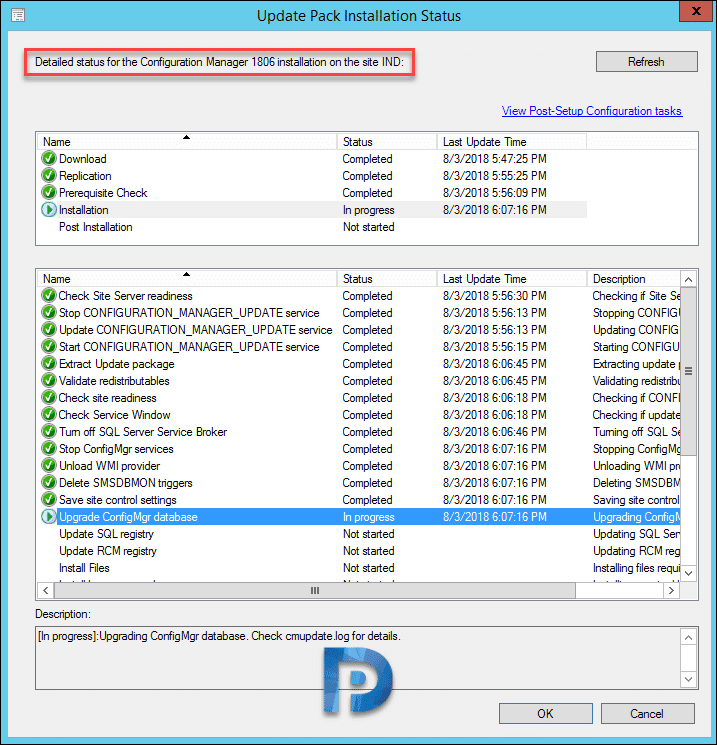Click the Cancel button

click(647, 714)
